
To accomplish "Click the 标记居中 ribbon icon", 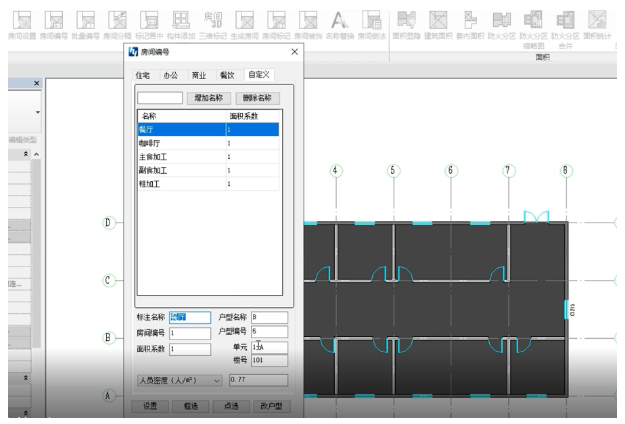I will point(149,25).
